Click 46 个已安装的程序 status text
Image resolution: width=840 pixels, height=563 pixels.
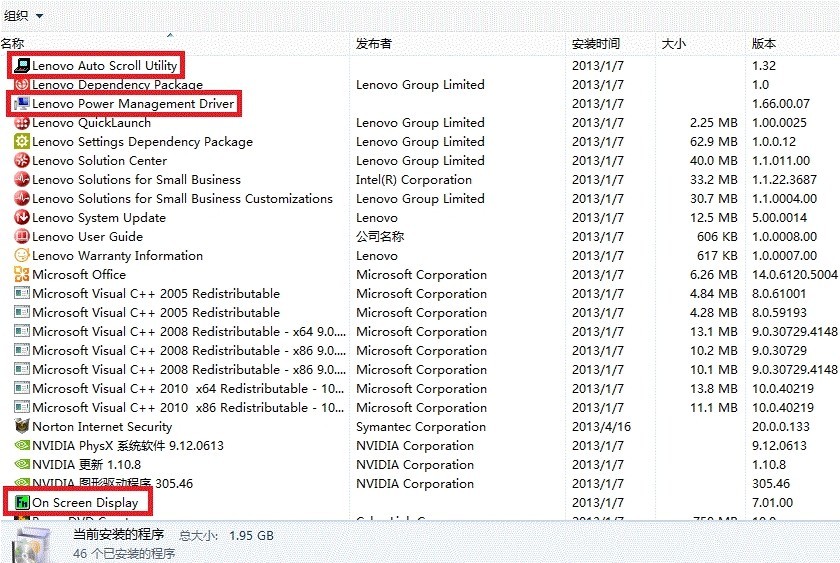tap(124, 553)
